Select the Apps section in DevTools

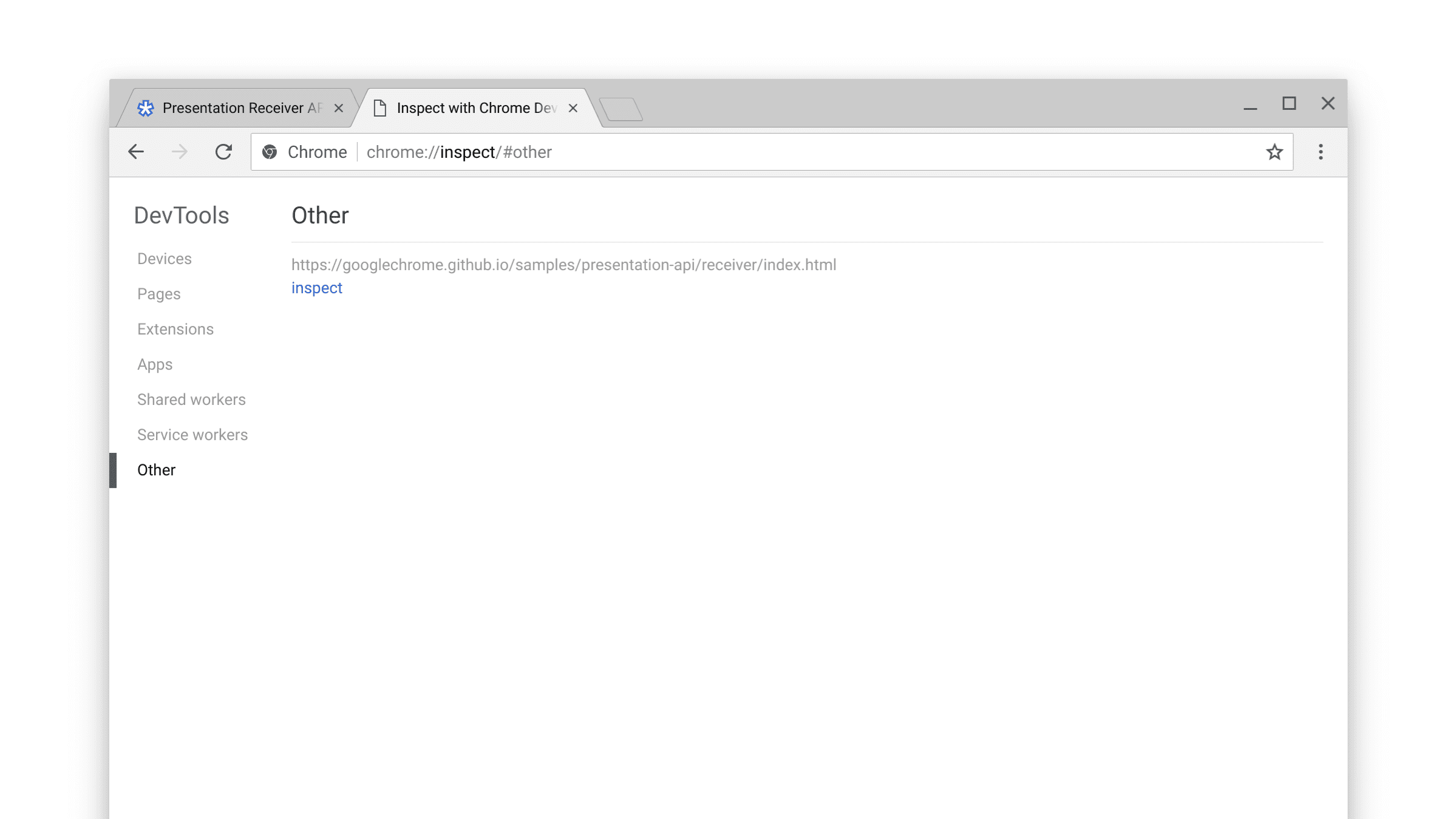[x=155, y=364]
